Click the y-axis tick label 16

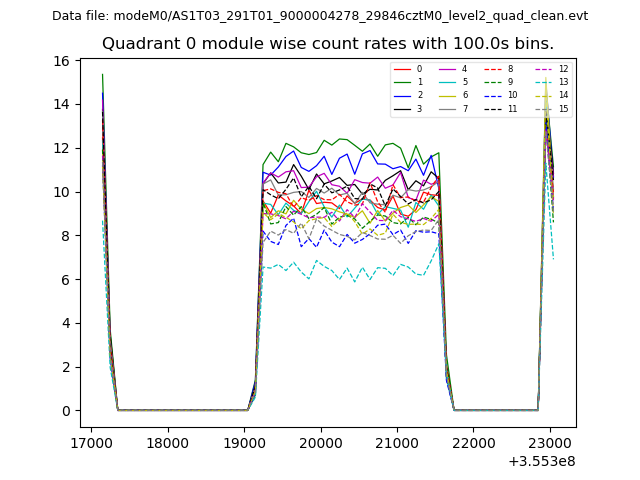[60, 61]
